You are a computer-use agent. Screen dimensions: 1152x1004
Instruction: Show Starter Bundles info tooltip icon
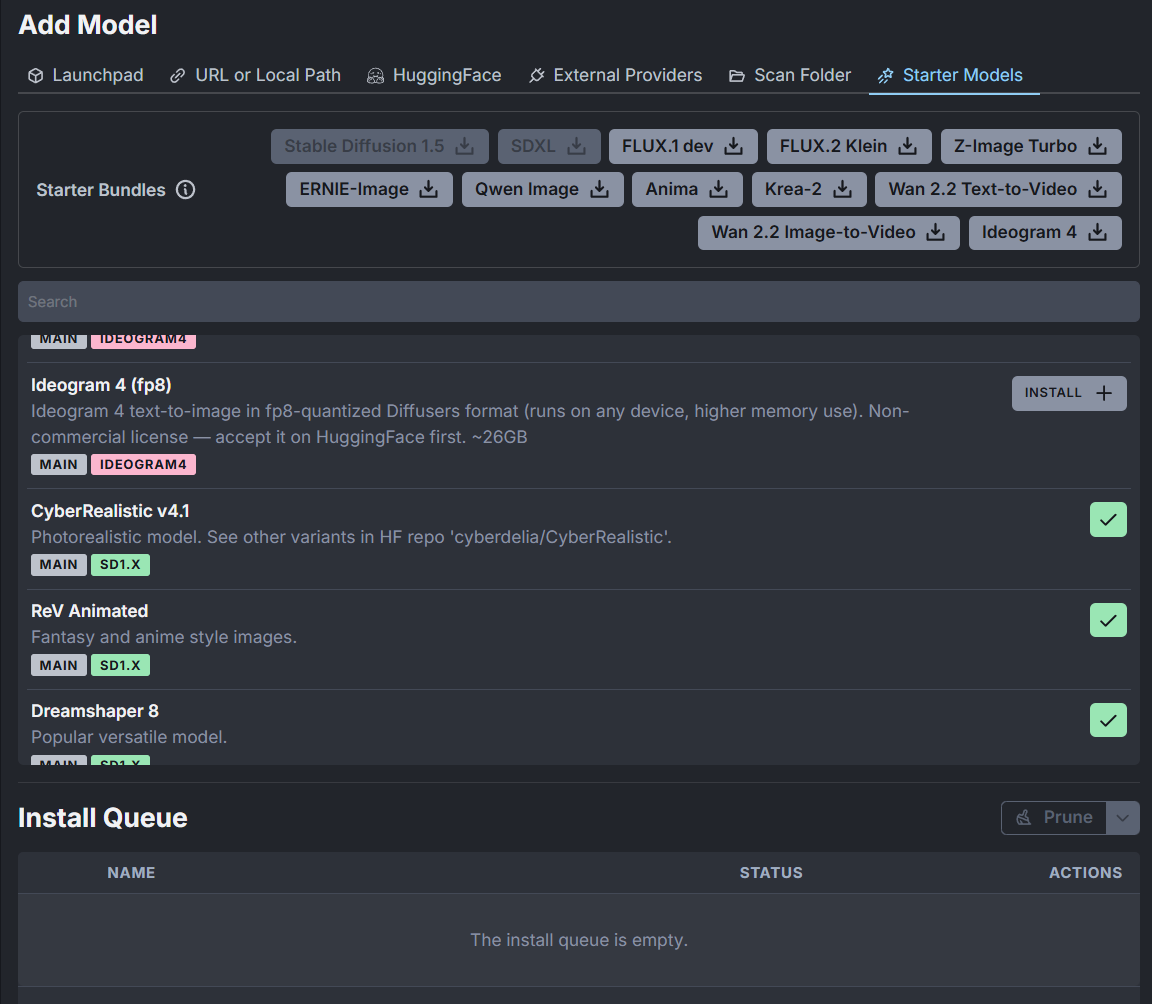coord(186,189)
